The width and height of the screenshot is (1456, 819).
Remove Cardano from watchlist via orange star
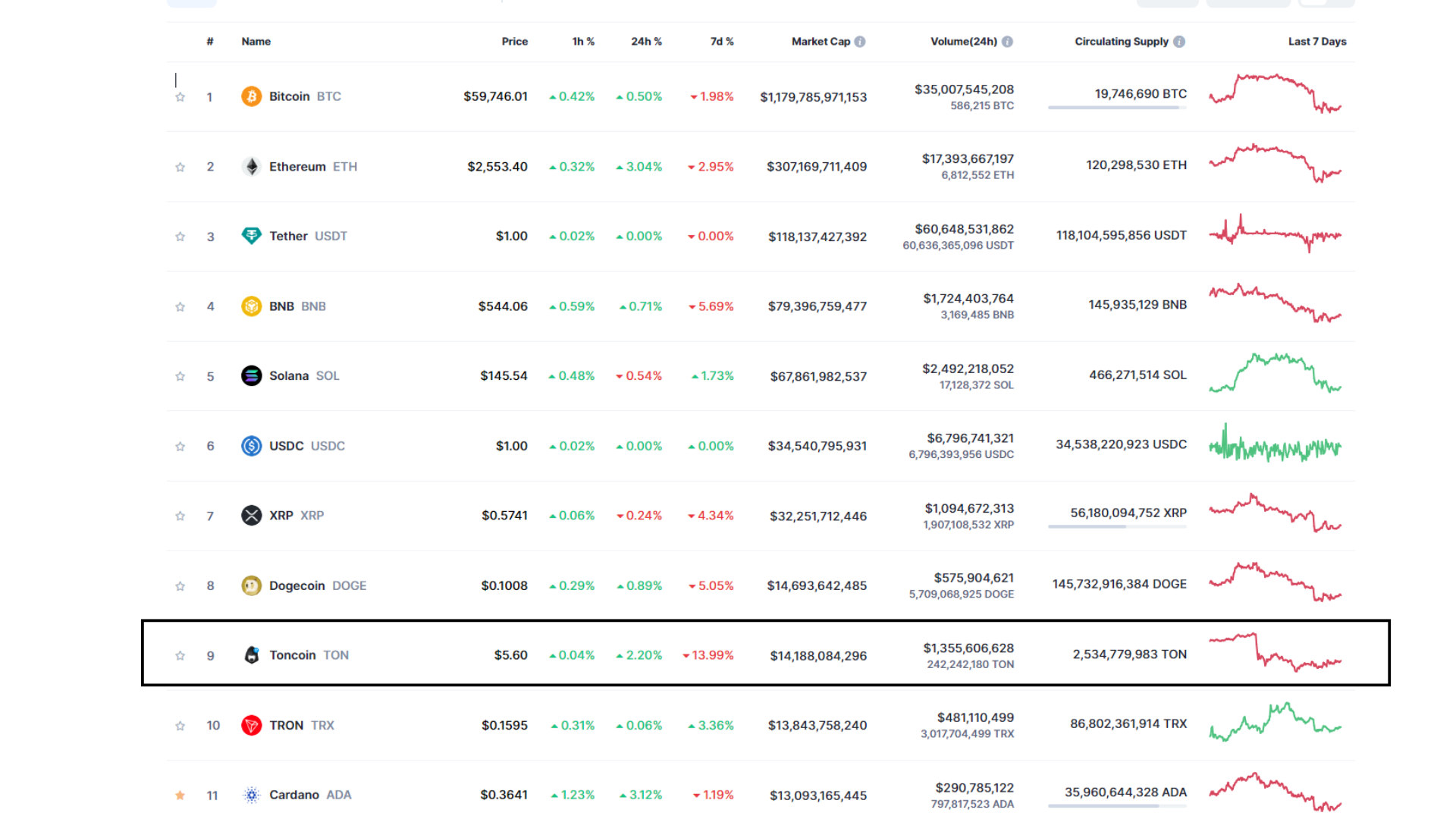(x=180, y=795)
